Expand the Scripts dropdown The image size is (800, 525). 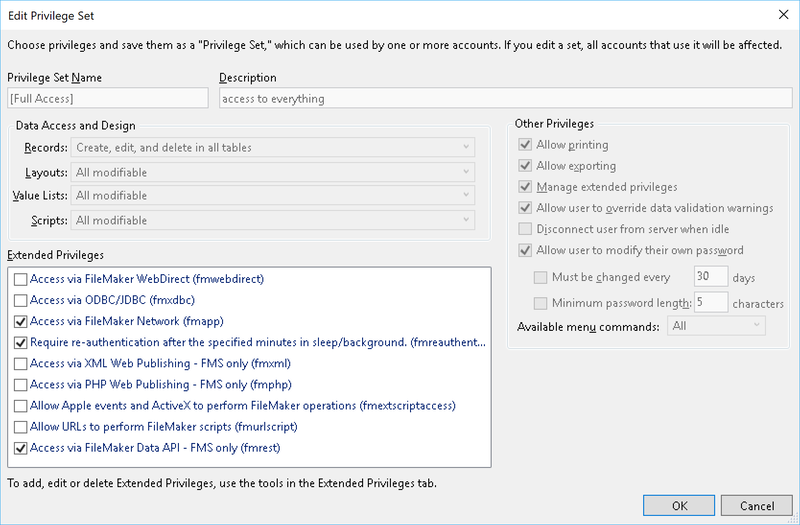tap(273, 220)
